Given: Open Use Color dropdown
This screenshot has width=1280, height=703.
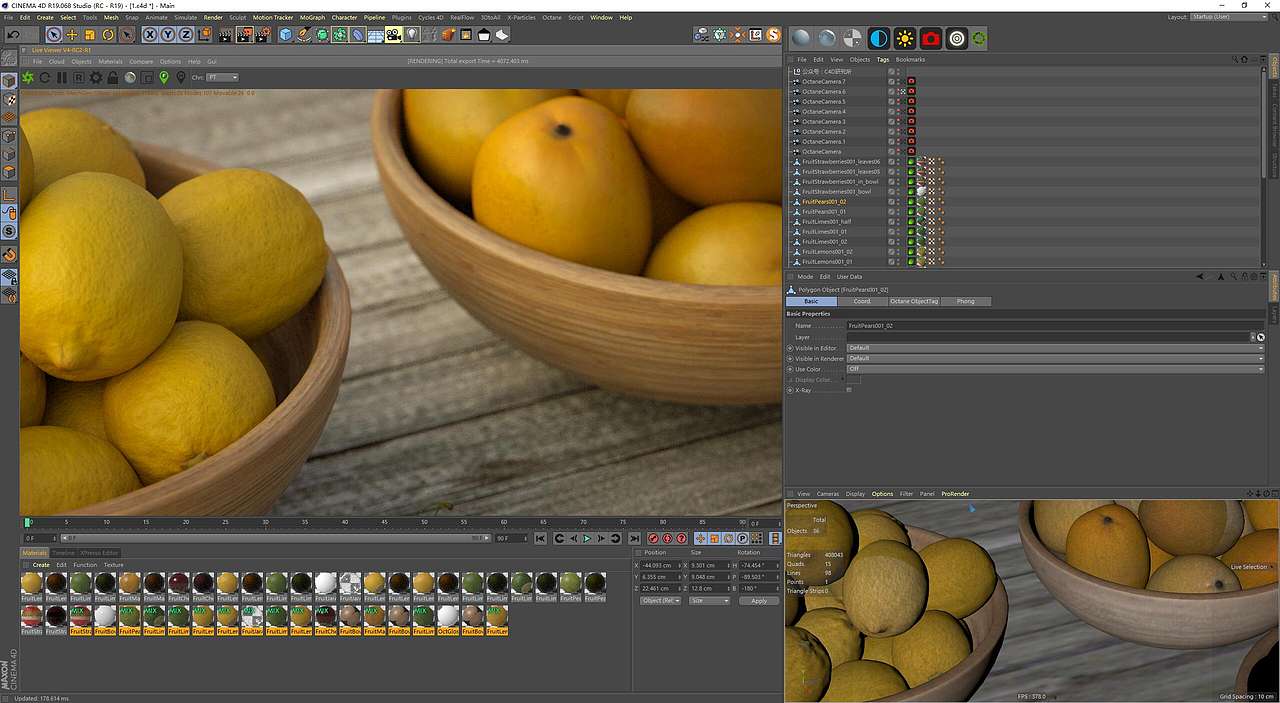Looking at the screenshot, I should coord(1055,369).
